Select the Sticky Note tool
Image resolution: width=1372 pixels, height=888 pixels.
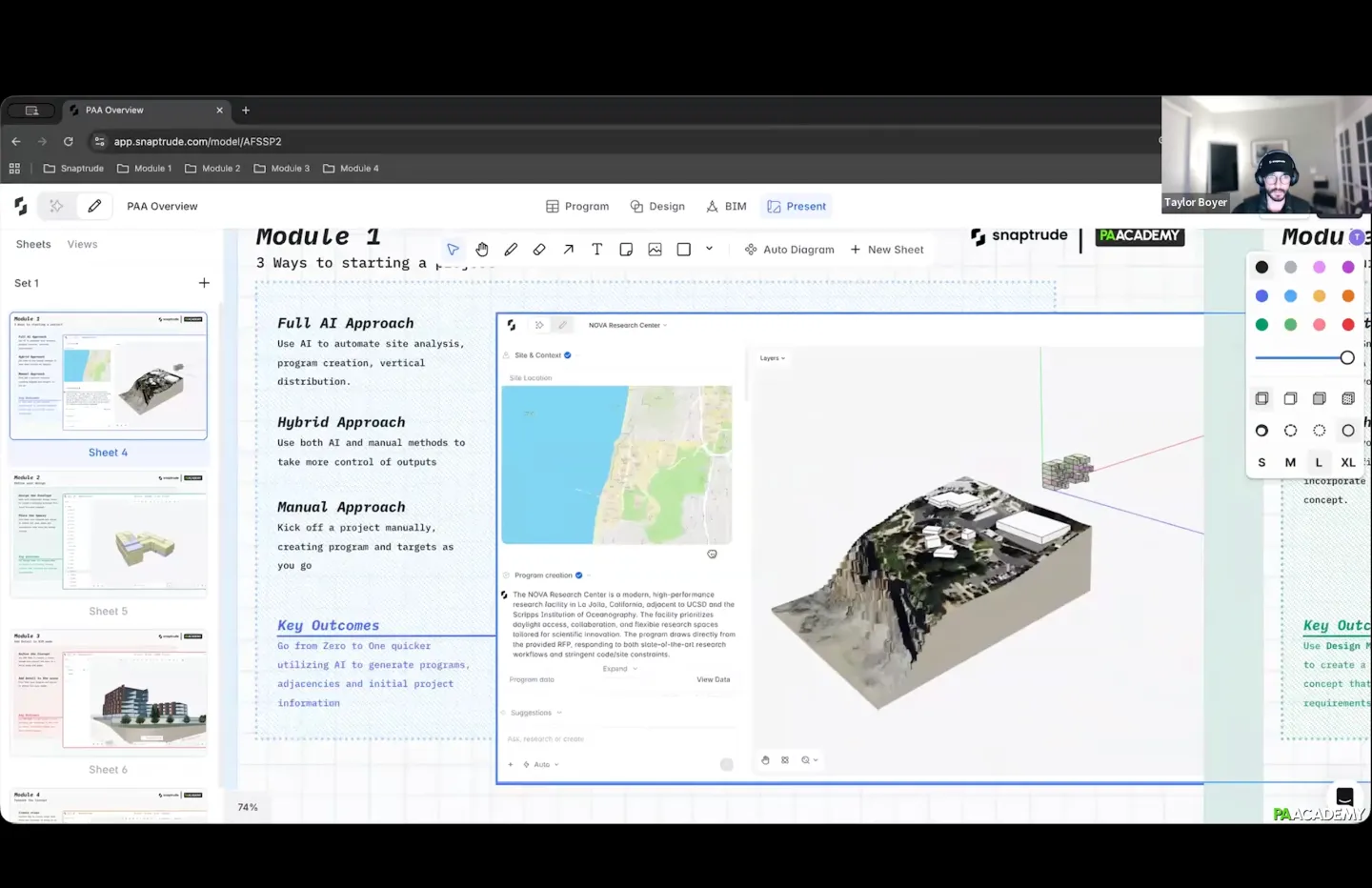click(626, 250)
